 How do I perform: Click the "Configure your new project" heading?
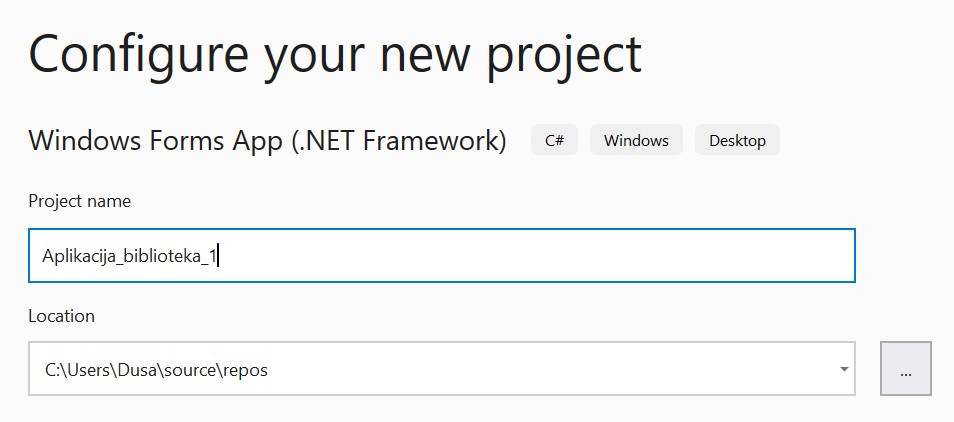(x=334, y=54)
